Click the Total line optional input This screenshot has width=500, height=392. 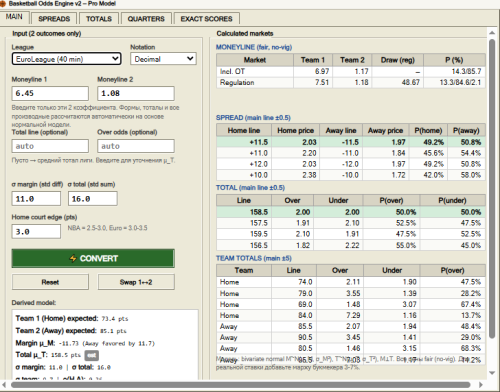click(50, 146)
